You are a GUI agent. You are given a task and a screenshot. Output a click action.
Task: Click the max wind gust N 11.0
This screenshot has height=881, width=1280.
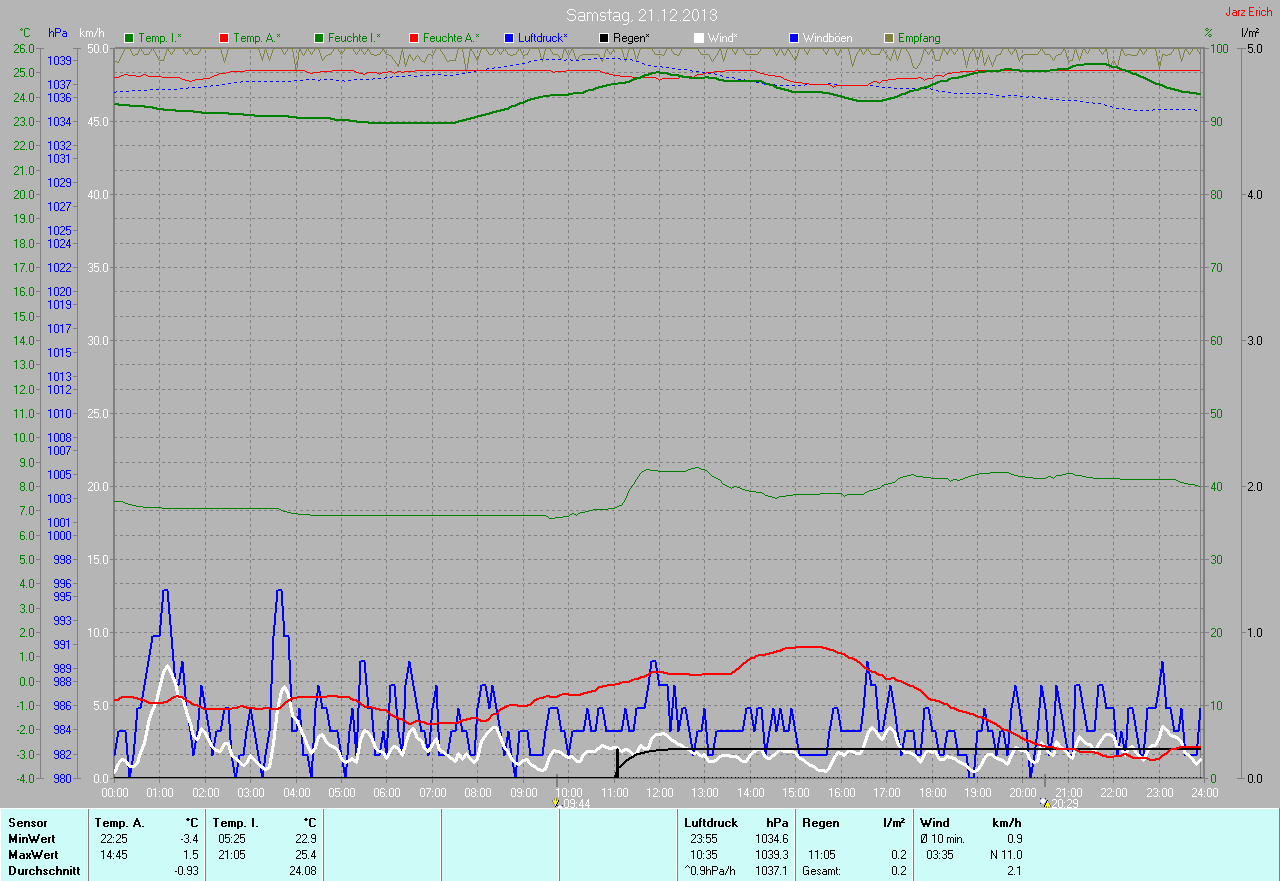(1004, 855)
